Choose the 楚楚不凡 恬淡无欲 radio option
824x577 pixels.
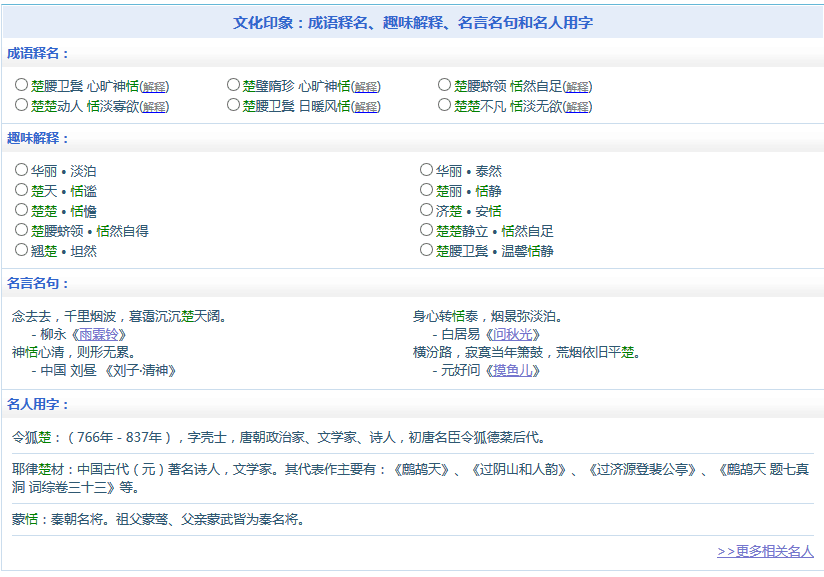[x=444, y=105]
